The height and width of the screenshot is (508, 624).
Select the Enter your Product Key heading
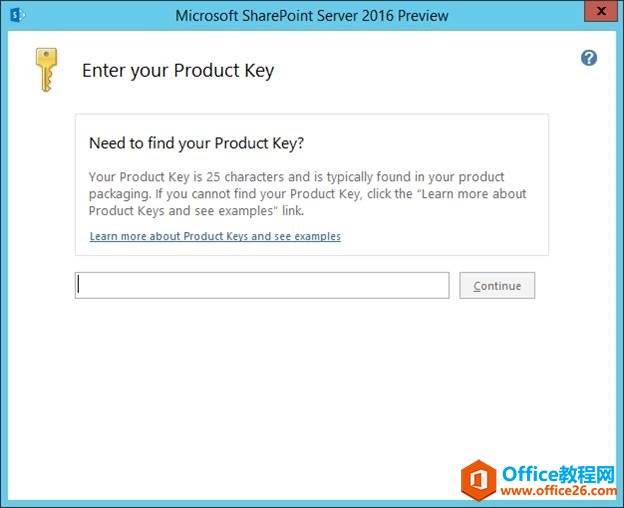178,71
